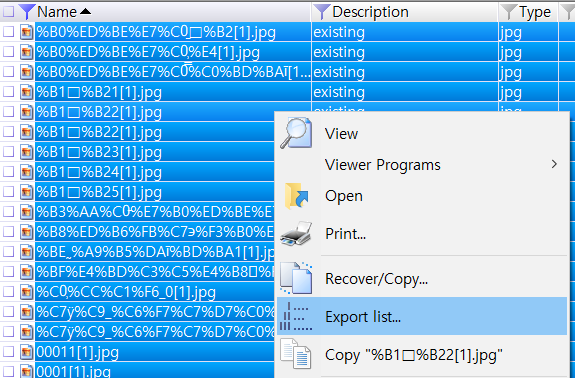Screen dimensions: 576x378
Task: Select file 00011[1].jpg
Action: click(x=78, y=352)
